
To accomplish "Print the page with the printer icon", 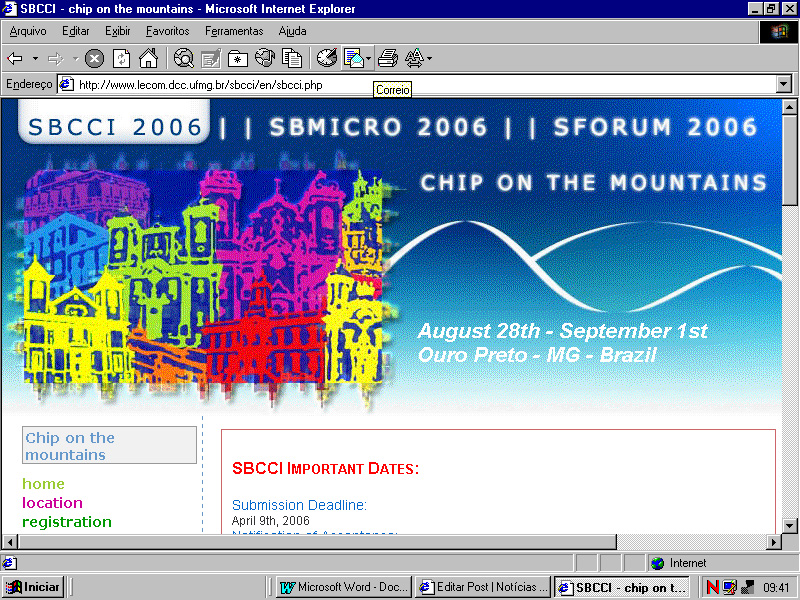I will pyautogui.click(x=388, y=58).
